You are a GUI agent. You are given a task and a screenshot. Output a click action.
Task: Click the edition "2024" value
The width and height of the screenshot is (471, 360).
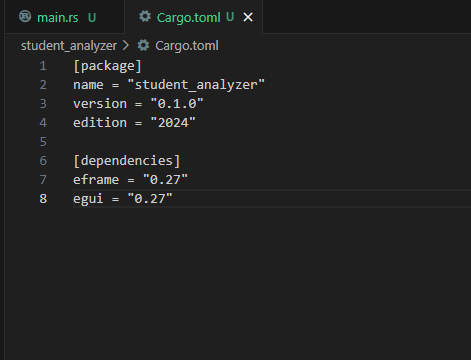click(173, 123)
